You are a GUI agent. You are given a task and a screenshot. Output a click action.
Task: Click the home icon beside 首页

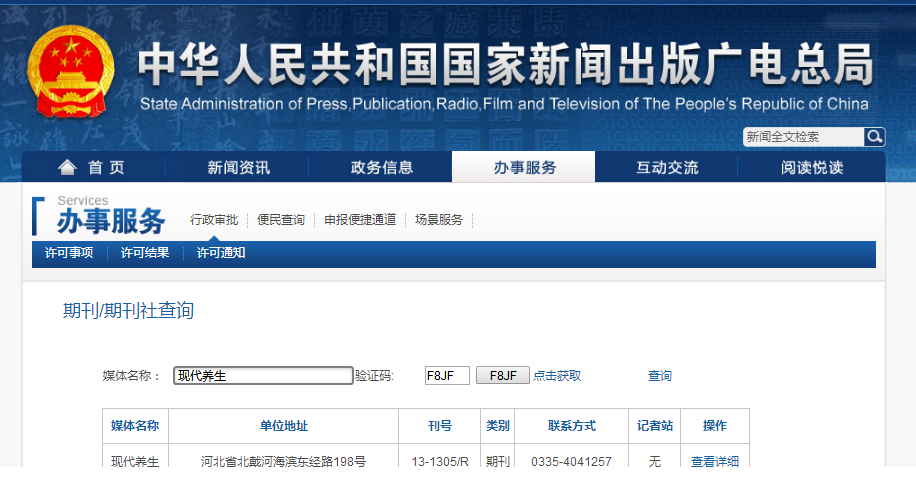click(67, 168)
